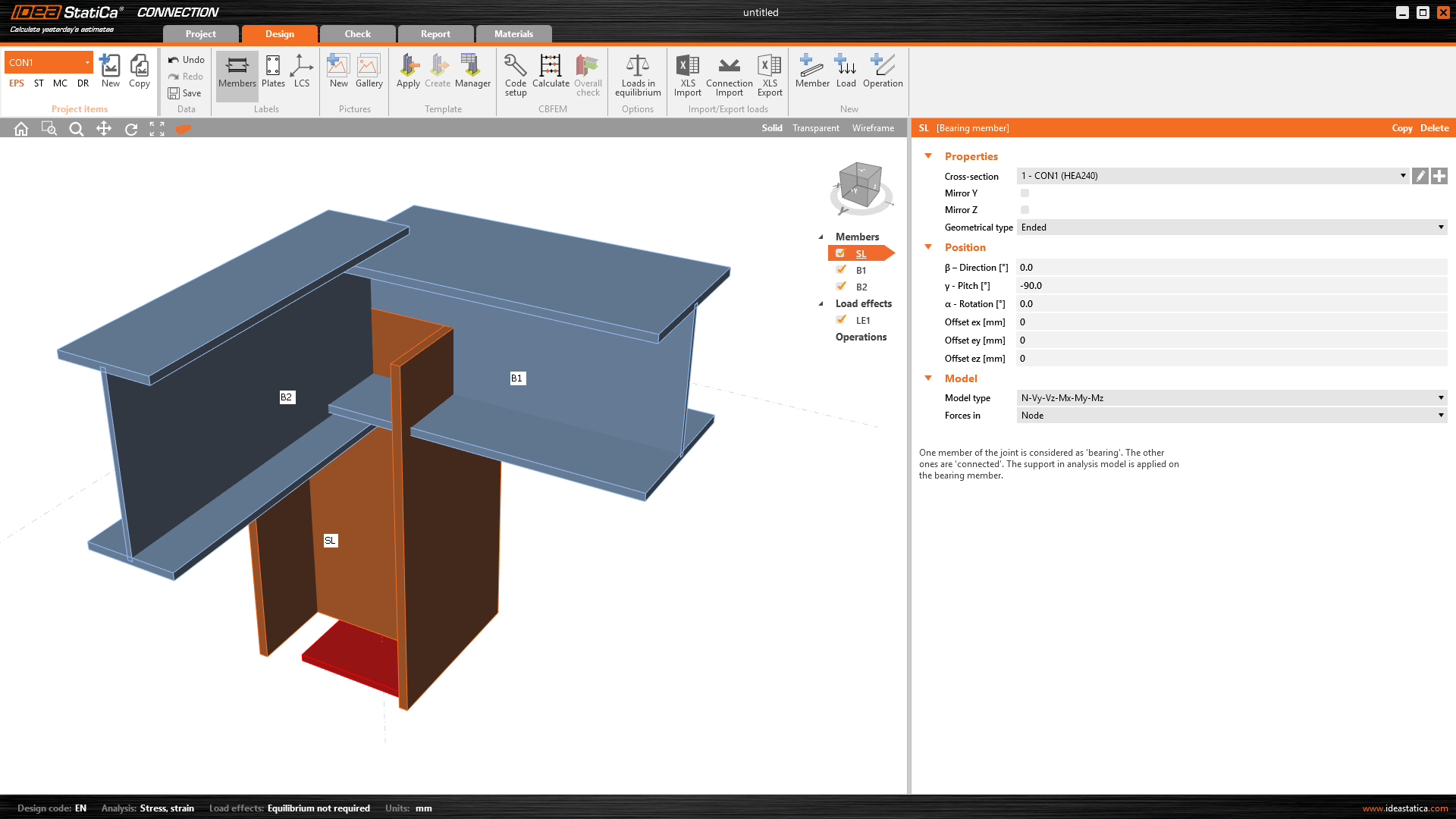Open the Materials tab
This screenshot has height=819, width=1456.
[513, 34]
